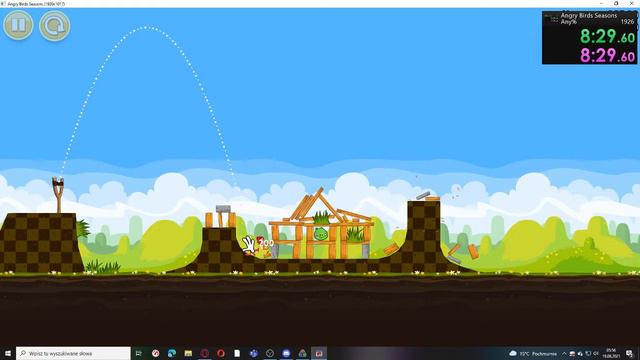Maximize or restore the game window
Viewport: 640px width, 360px height.
pos(616,3)
